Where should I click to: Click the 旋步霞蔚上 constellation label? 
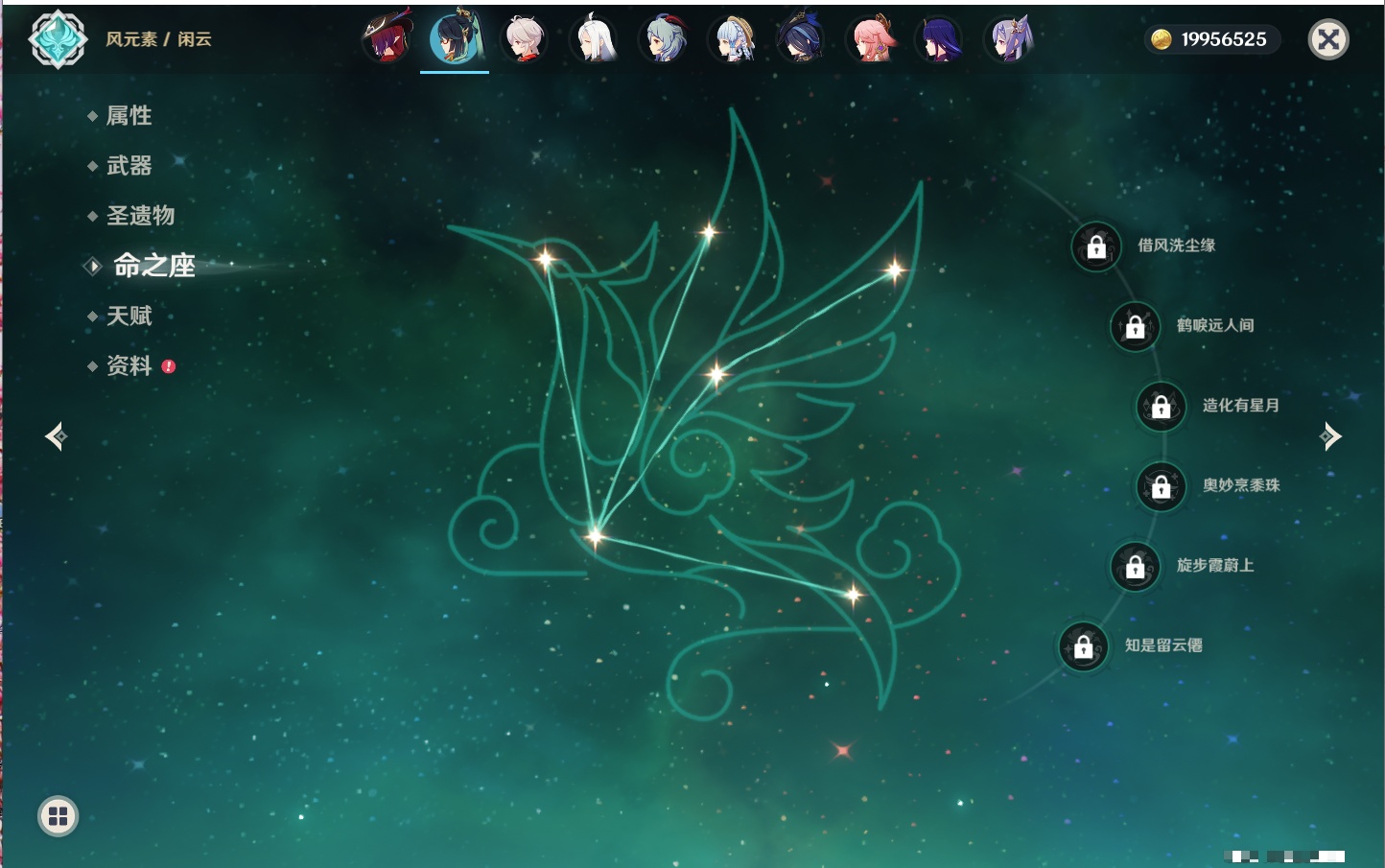[x=1215, y=566]
